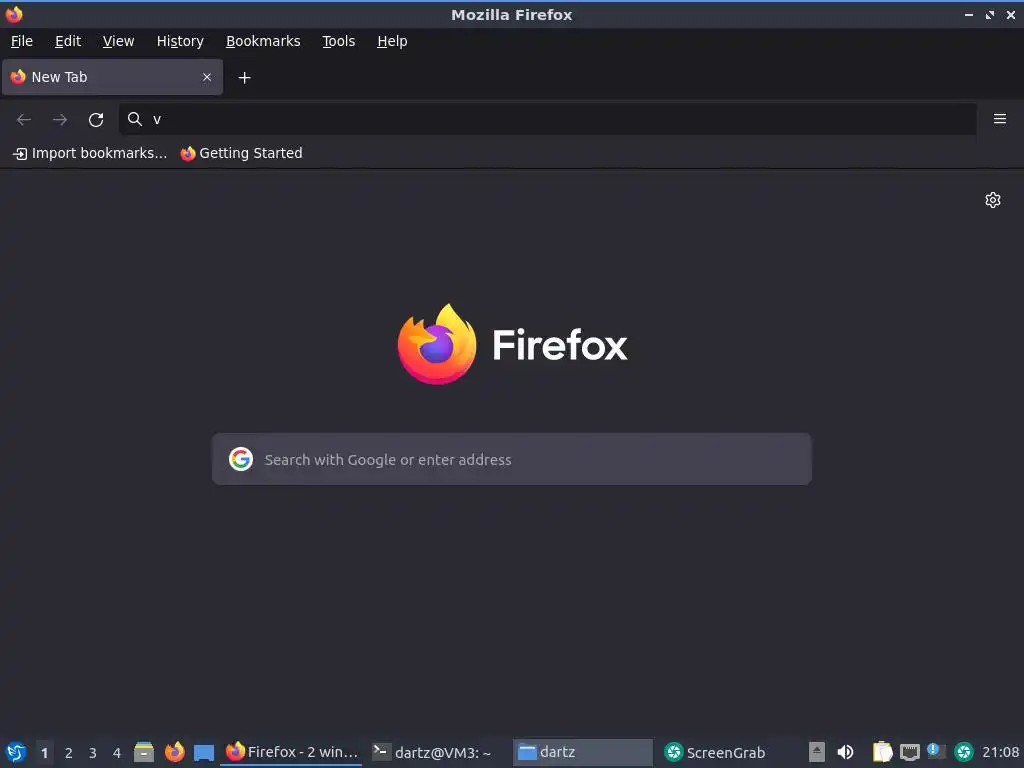Select the Firefox - 2 windows taskbar button
This screenshot has height=768, width=1024.
tap(291, 752)
